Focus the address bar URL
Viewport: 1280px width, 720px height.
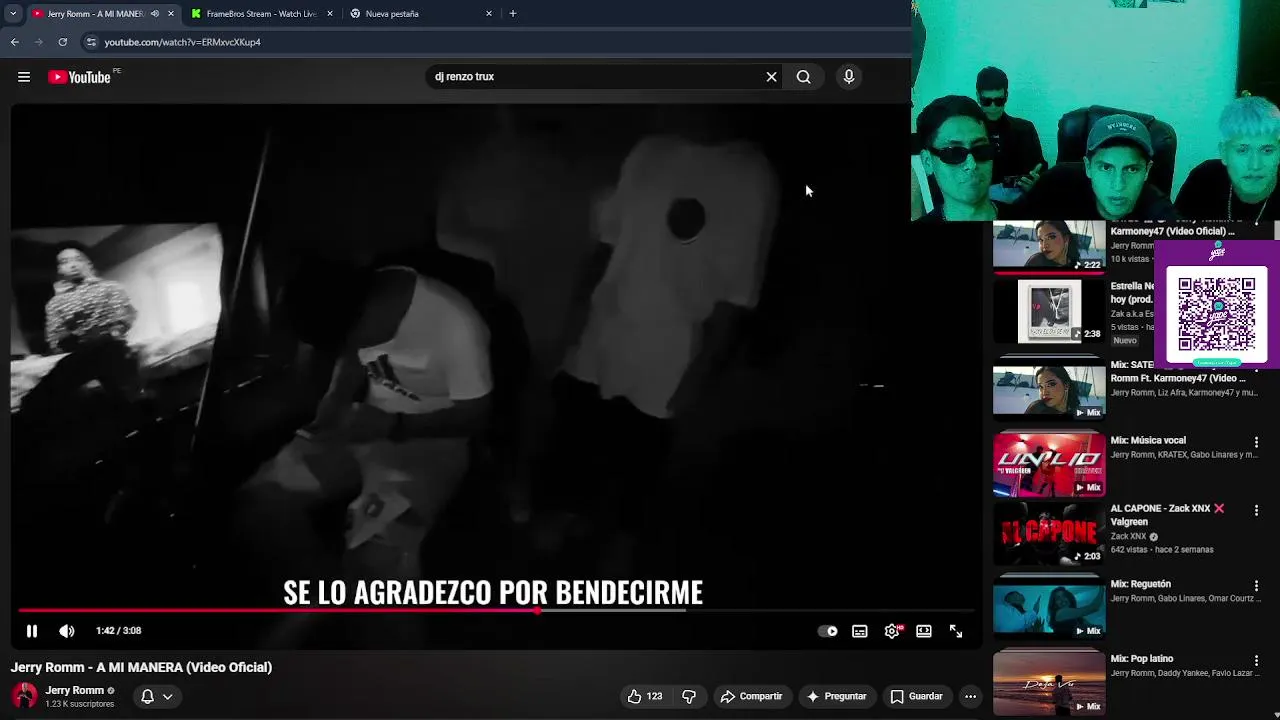point(182,42)
